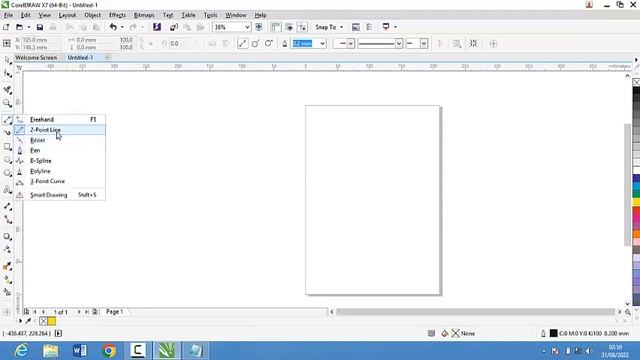Screen dimensions: 640x360
Task: Select the Parallel Dimension tool
Action: tap(7, 207)
